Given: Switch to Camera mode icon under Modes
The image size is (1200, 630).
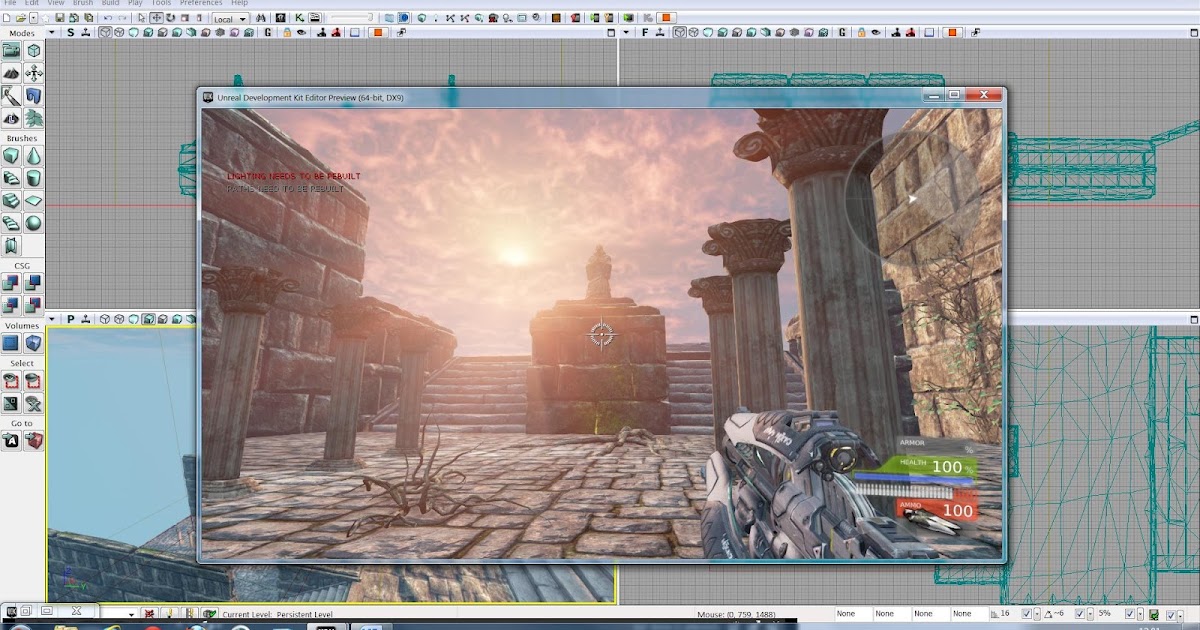Looking at the screenshot, I should pos(11,50).
